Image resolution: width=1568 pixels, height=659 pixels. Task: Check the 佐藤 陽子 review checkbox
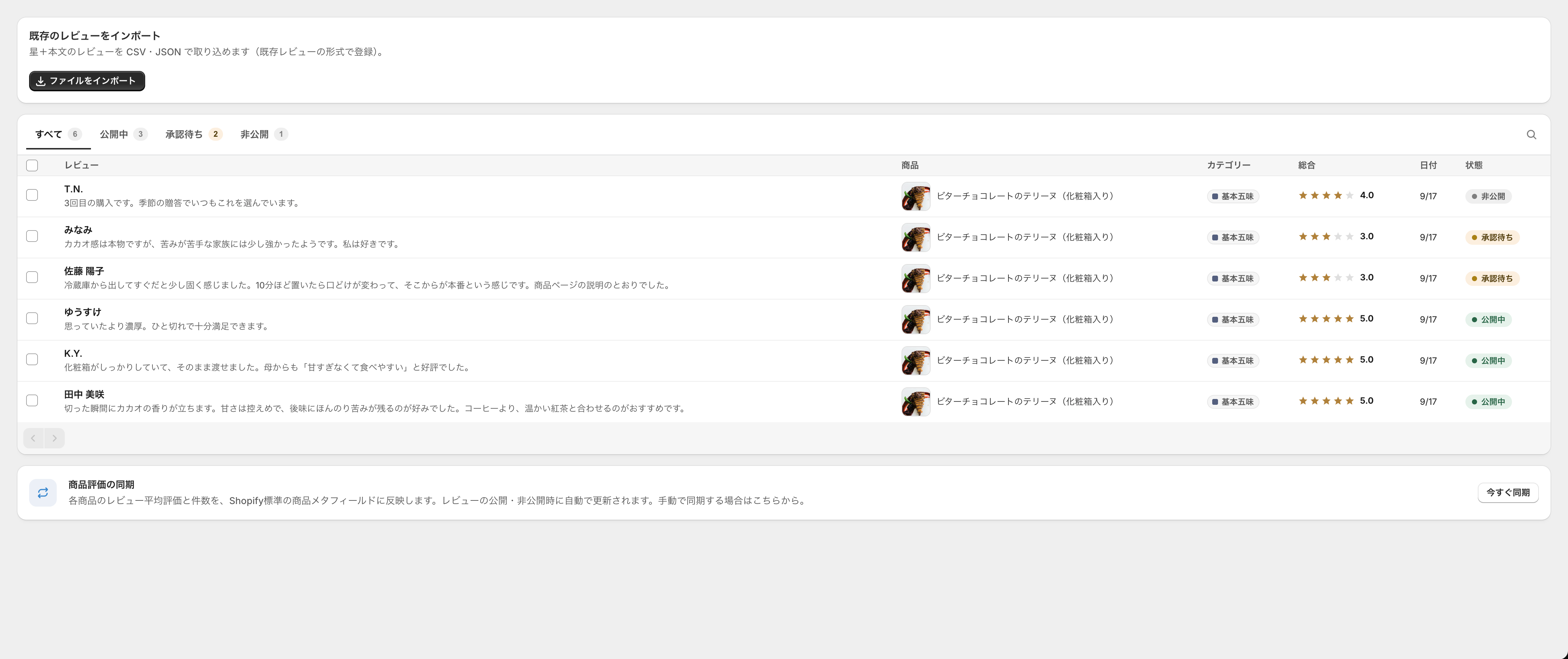32,277
